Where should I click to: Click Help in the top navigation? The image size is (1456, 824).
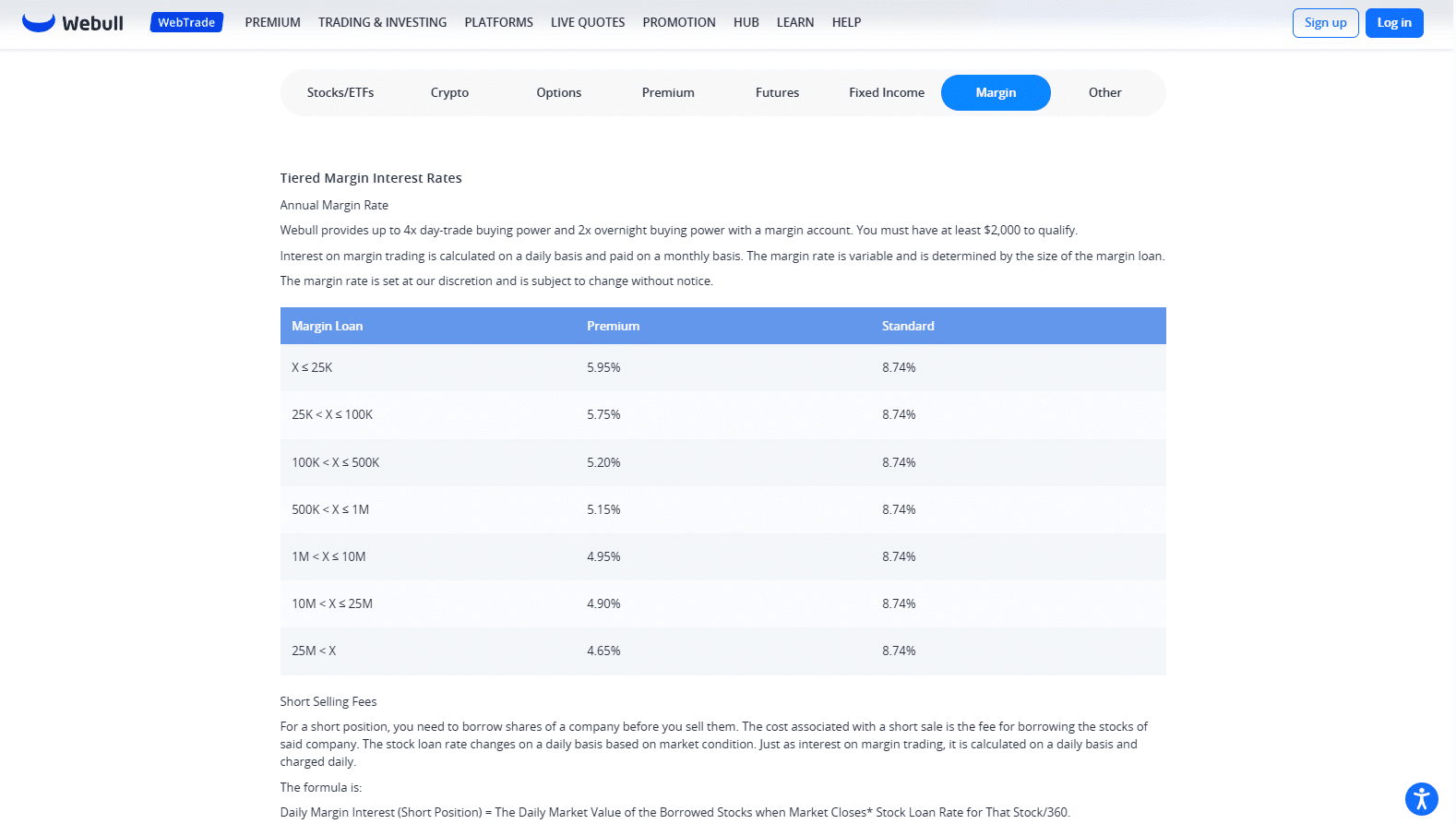point(846,22)
